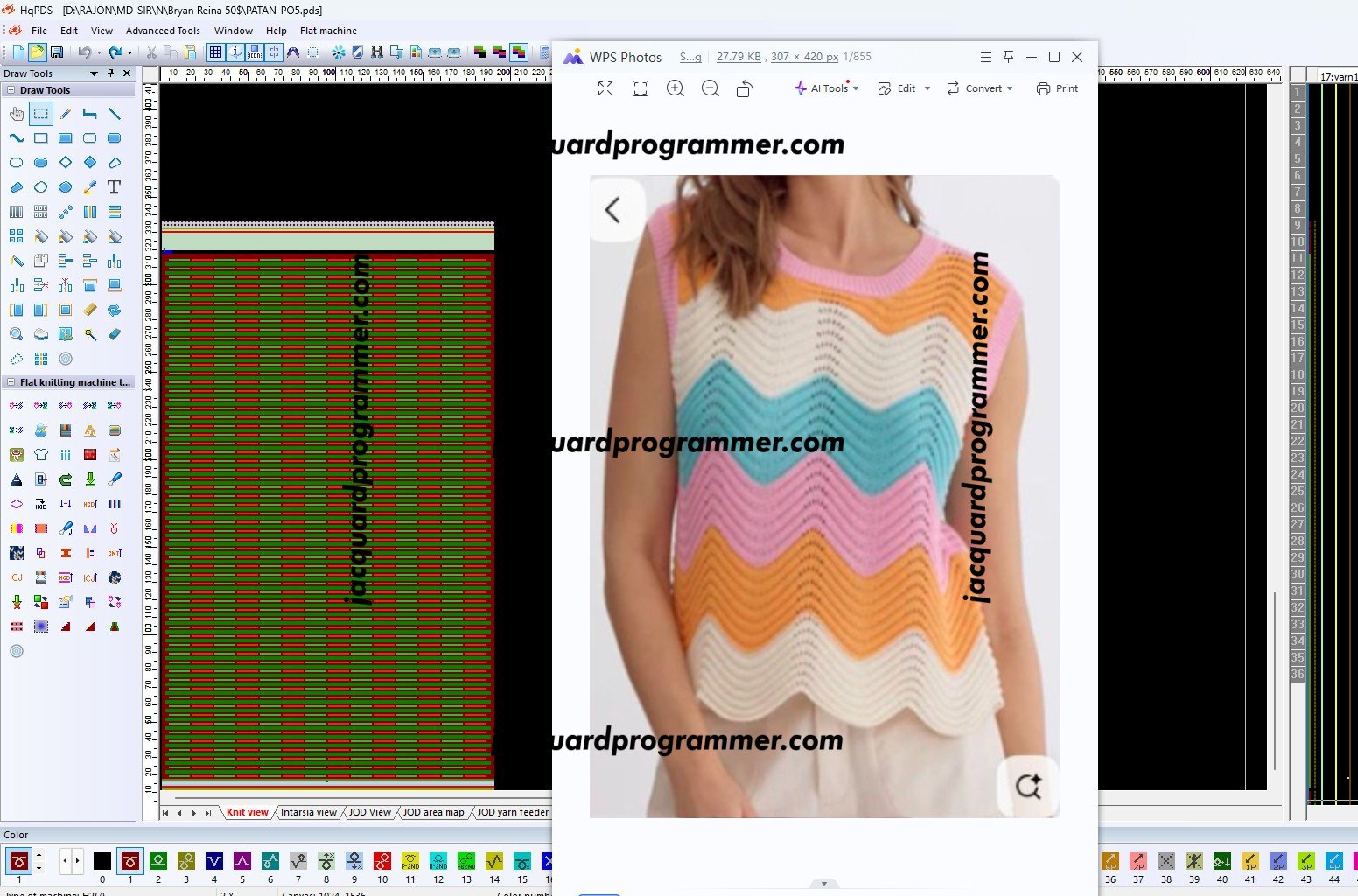Click the zoom in magnifier in WPS Photos
Screen dimensions: 1358x896
(x=675, y=88)
